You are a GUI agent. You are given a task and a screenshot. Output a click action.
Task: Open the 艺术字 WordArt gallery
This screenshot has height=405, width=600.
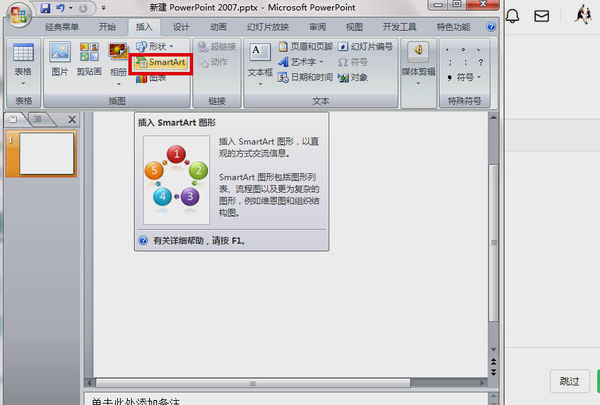click(301, 62)
